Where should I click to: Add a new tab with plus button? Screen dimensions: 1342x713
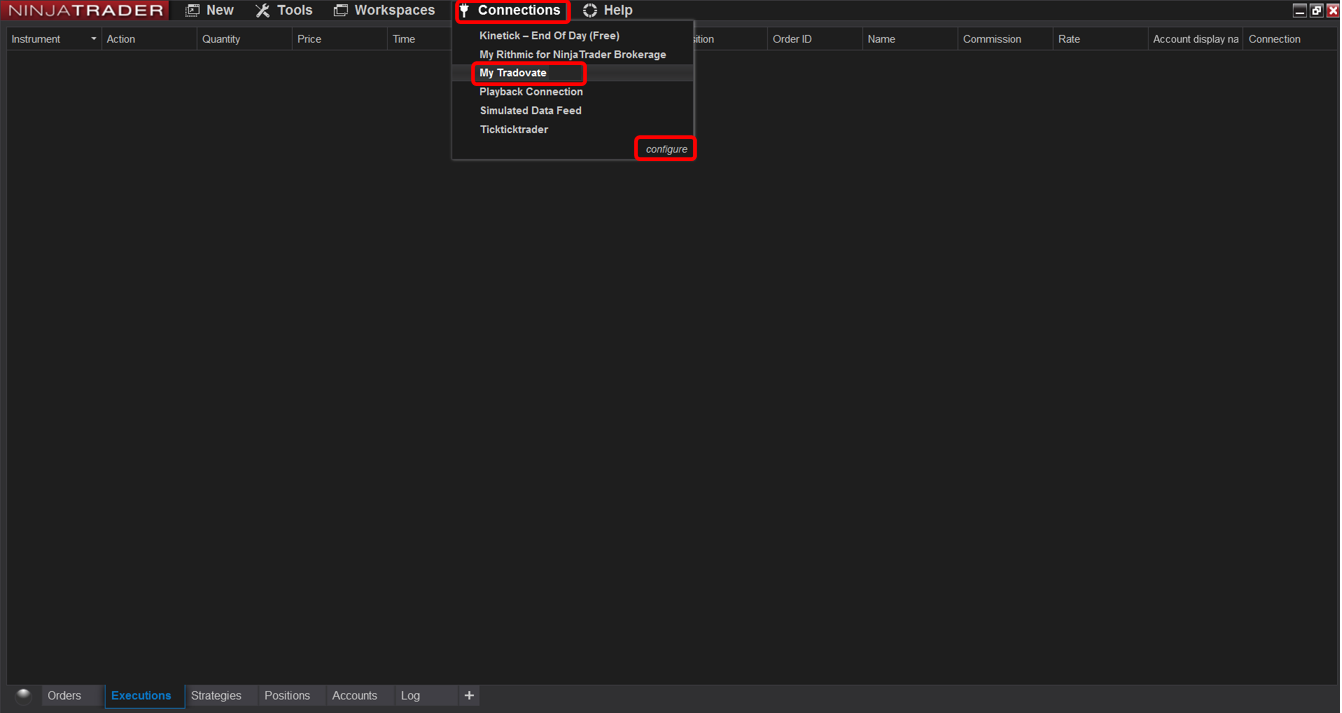coord(469,696)
